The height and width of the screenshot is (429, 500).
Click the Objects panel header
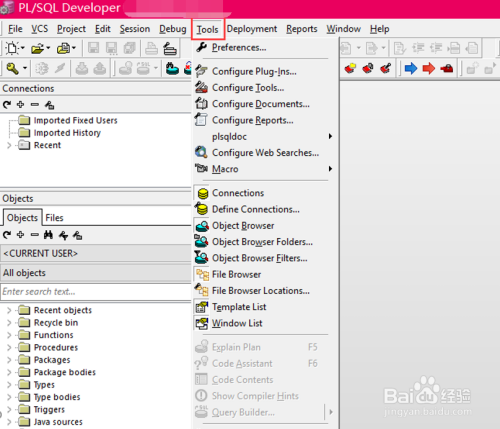96,199
